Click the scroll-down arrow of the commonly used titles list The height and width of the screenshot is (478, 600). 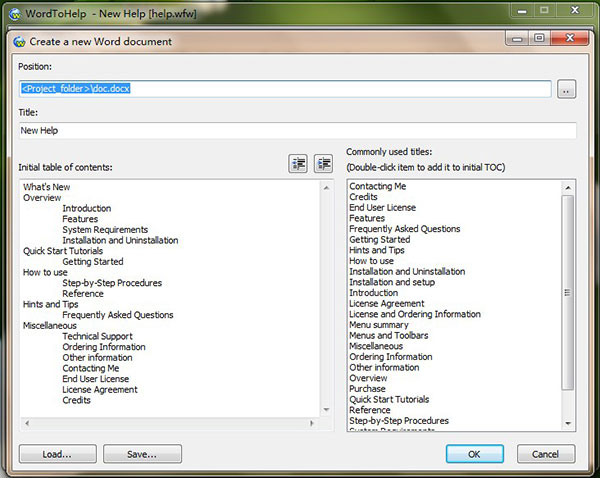(568, 425)
